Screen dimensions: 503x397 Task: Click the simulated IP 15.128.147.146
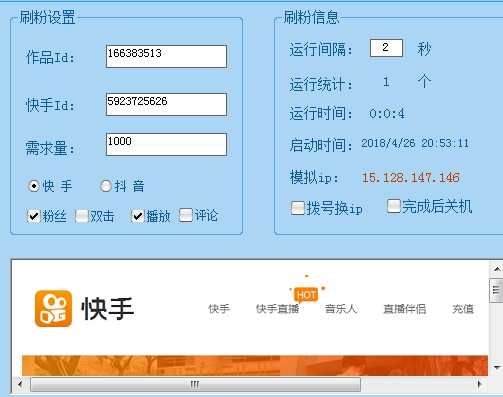click(411, 178)
